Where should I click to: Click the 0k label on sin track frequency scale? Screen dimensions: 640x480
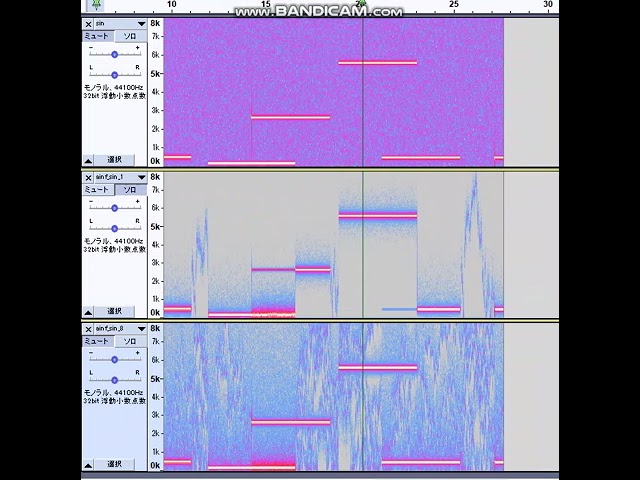pyautogui.click(x=155, y=161)
